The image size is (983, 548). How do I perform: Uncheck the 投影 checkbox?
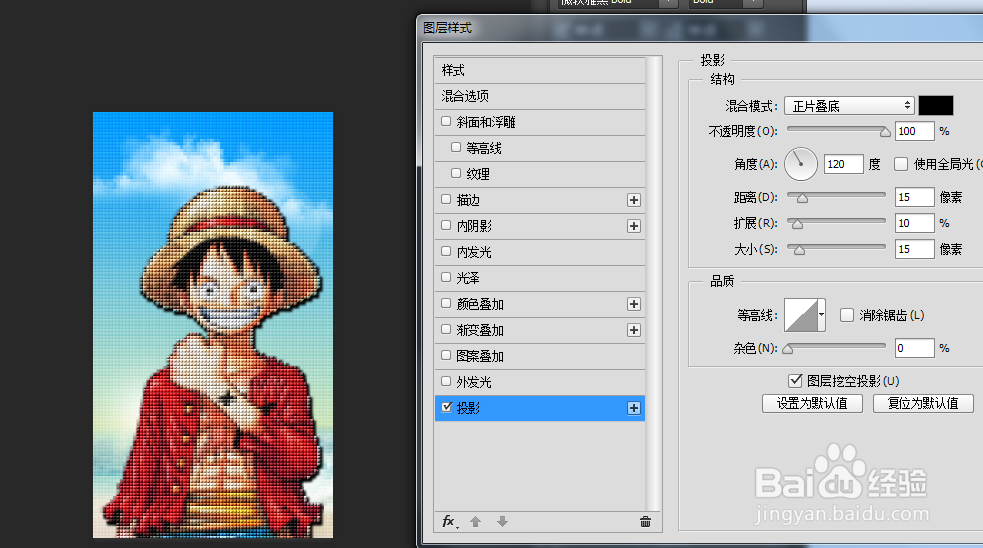coord(446,407)
